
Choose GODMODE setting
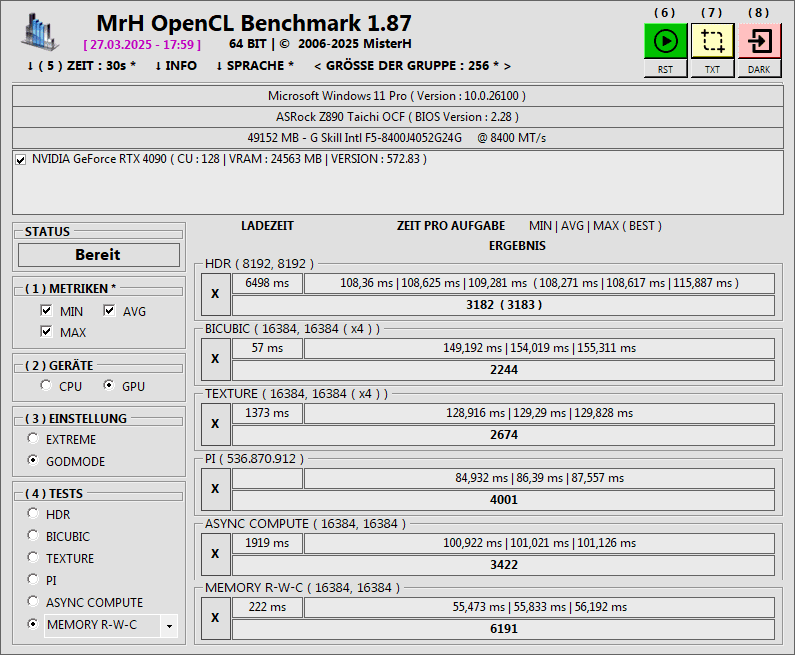(33, 460)
